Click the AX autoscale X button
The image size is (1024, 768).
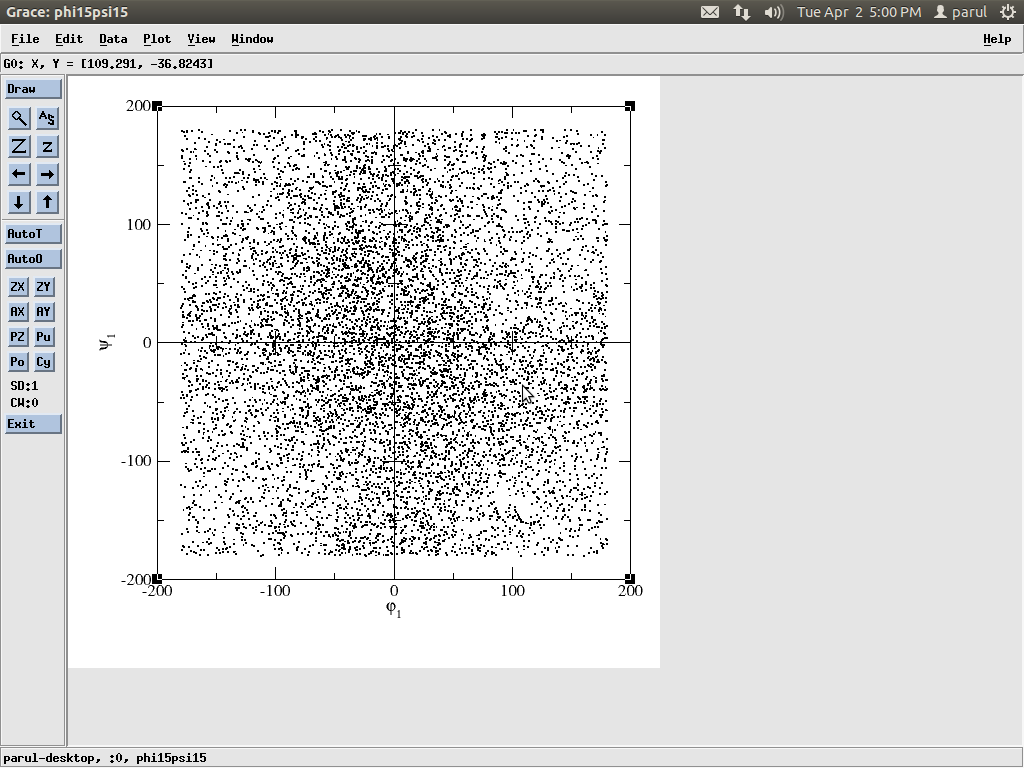coord(18,312)
